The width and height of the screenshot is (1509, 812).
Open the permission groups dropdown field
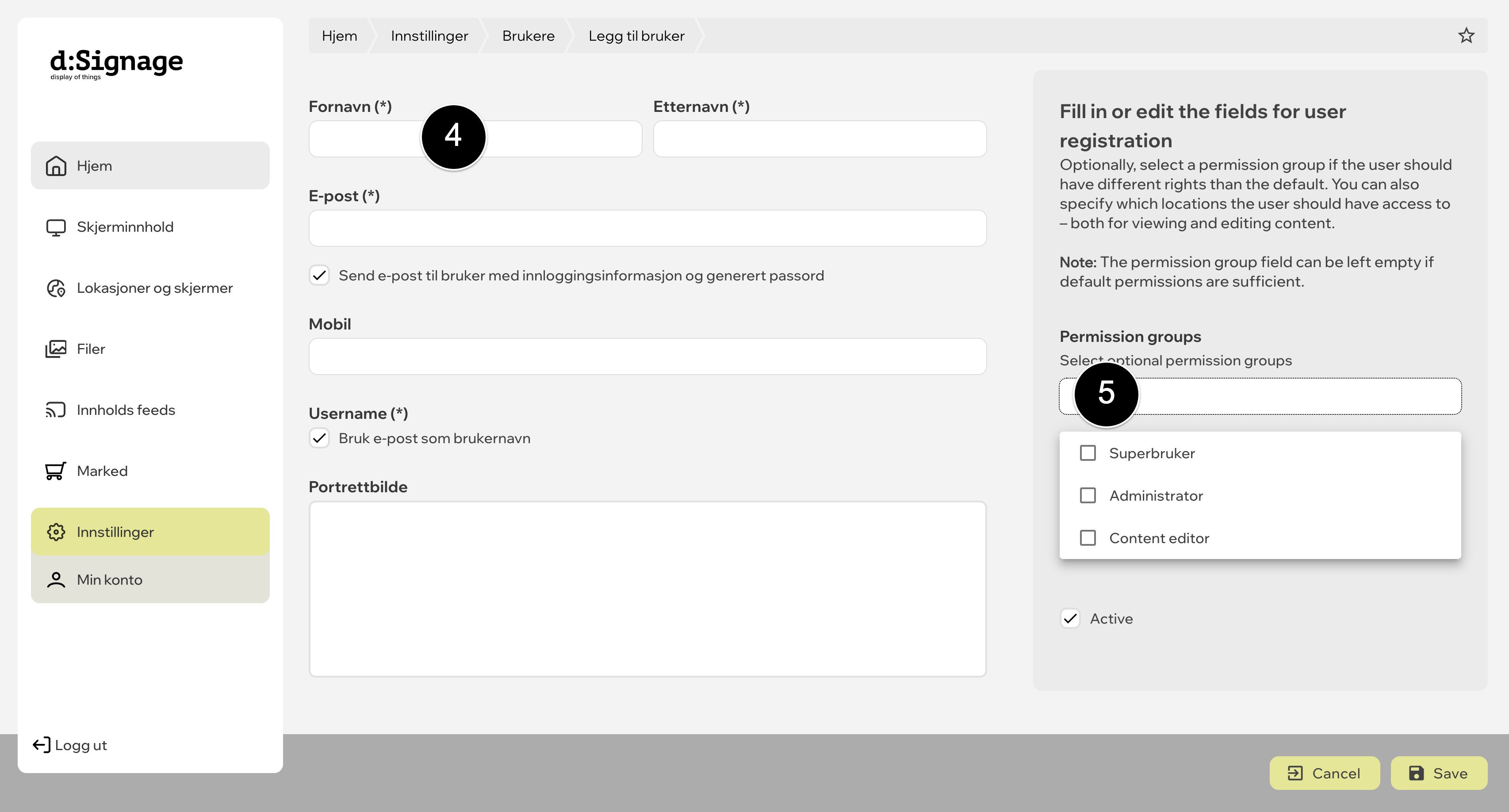(x=1260, y=397)
